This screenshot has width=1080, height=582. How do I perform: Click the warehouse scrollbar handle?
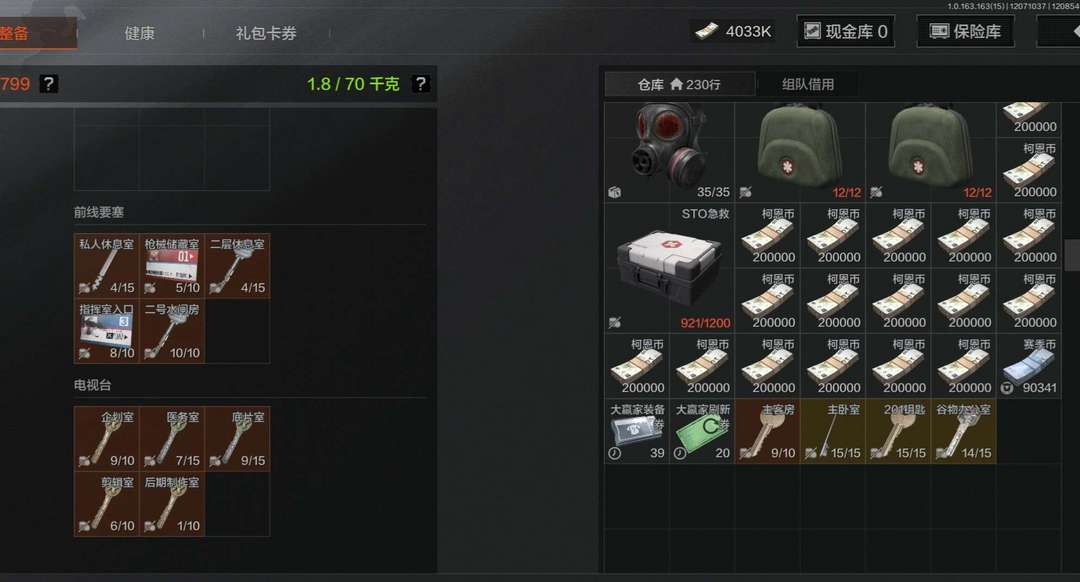click(1072, 256)
